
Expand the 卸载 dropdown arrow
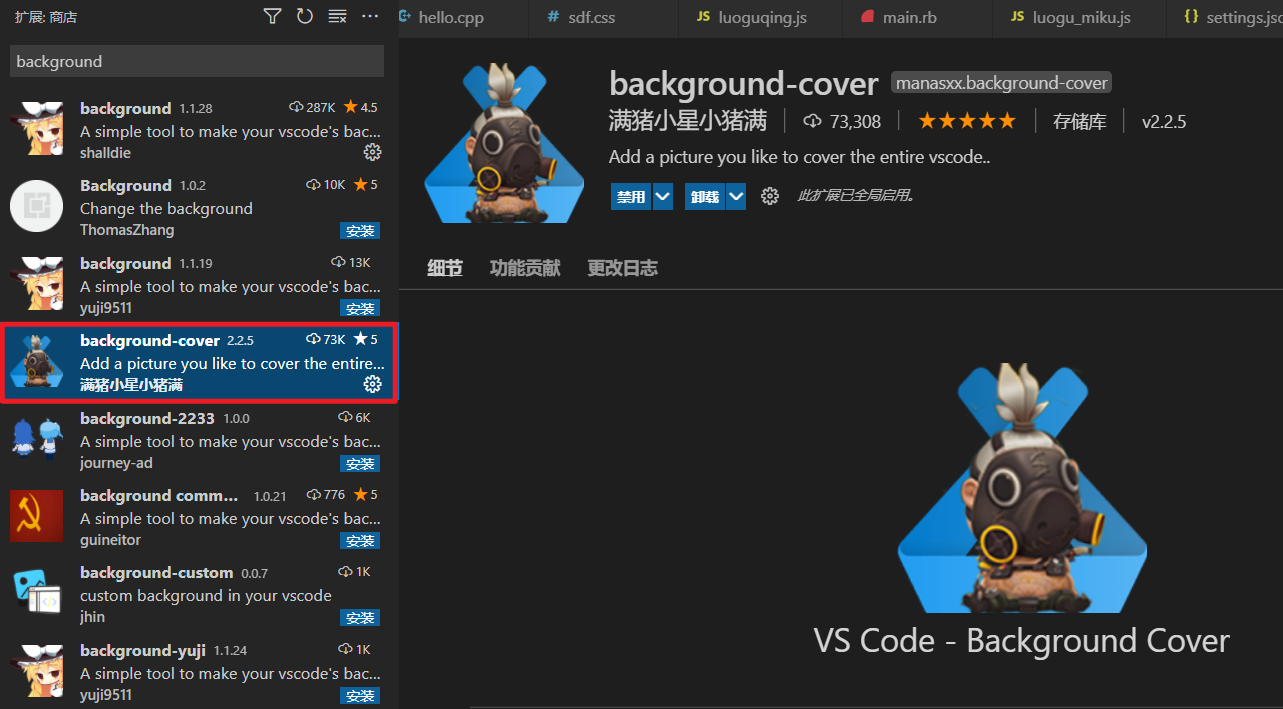[x=737, y=197]
